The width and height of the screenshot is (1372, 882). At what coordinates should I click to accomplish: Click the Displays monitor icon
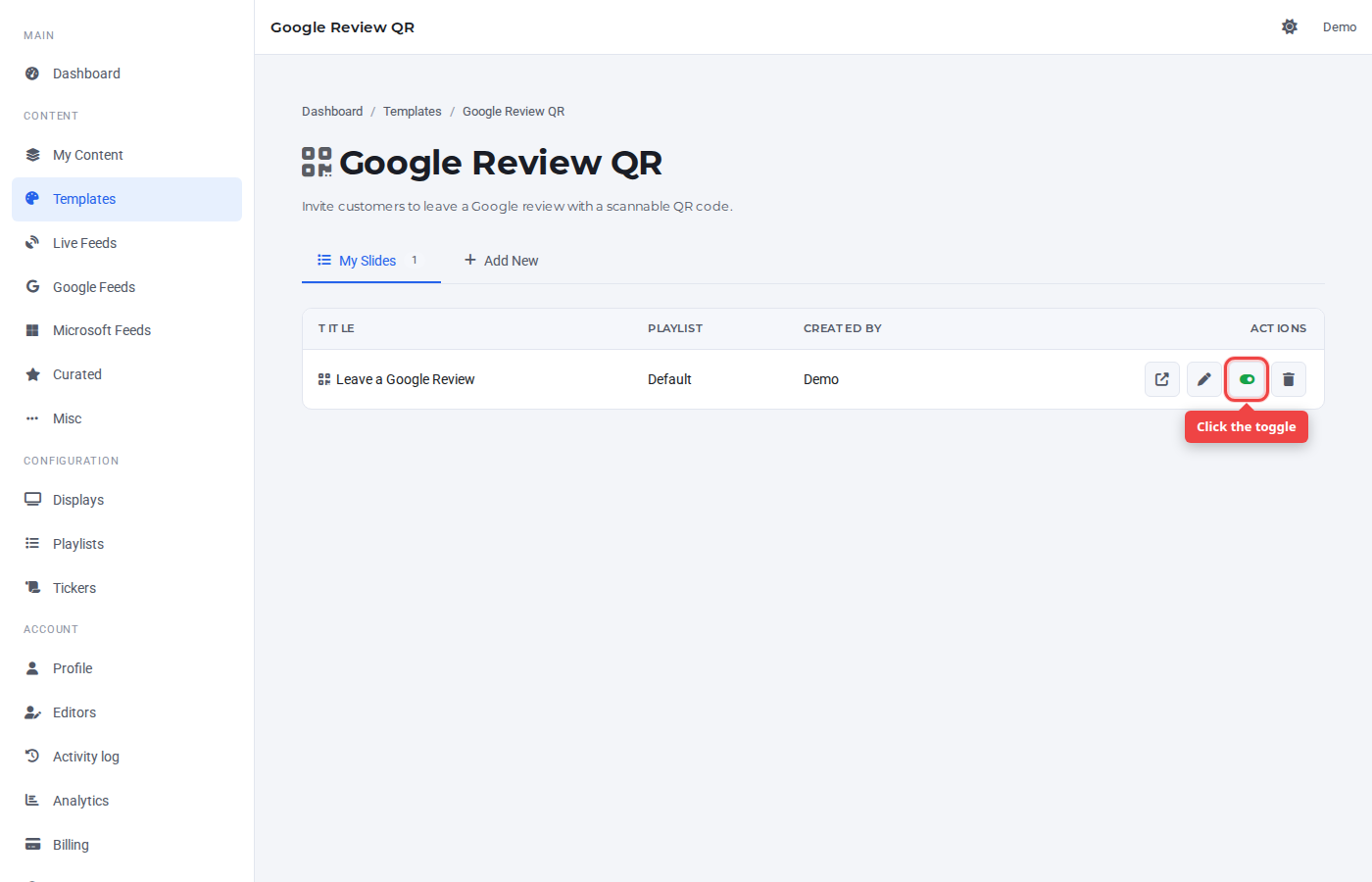(x=32, y=500)
